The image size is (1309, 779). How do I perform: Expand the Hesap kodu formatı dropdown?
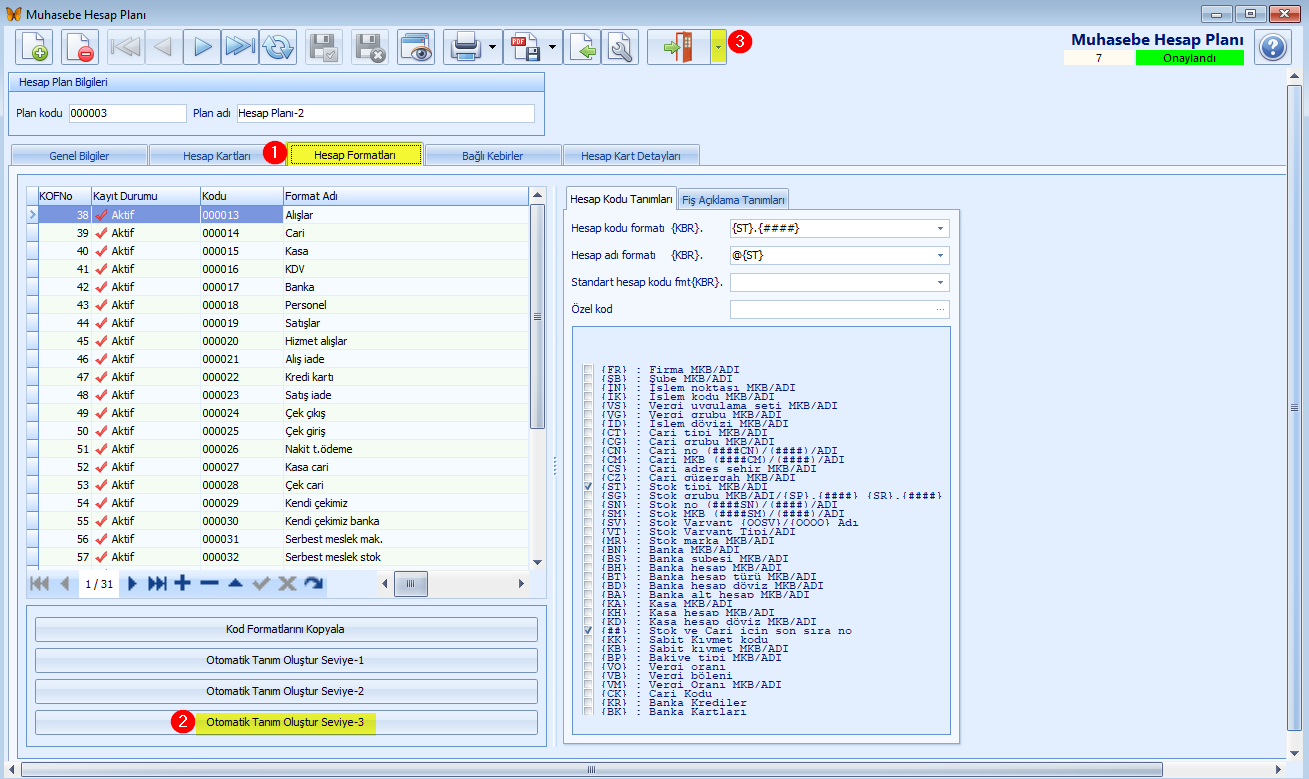(x=941, y=228)
